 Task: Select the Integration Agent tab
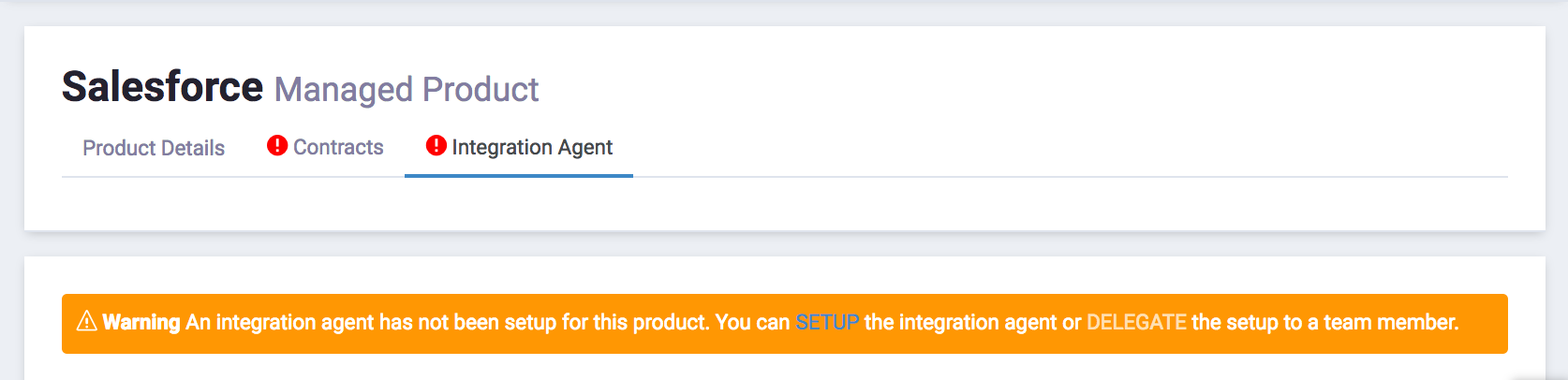point(531,147)
